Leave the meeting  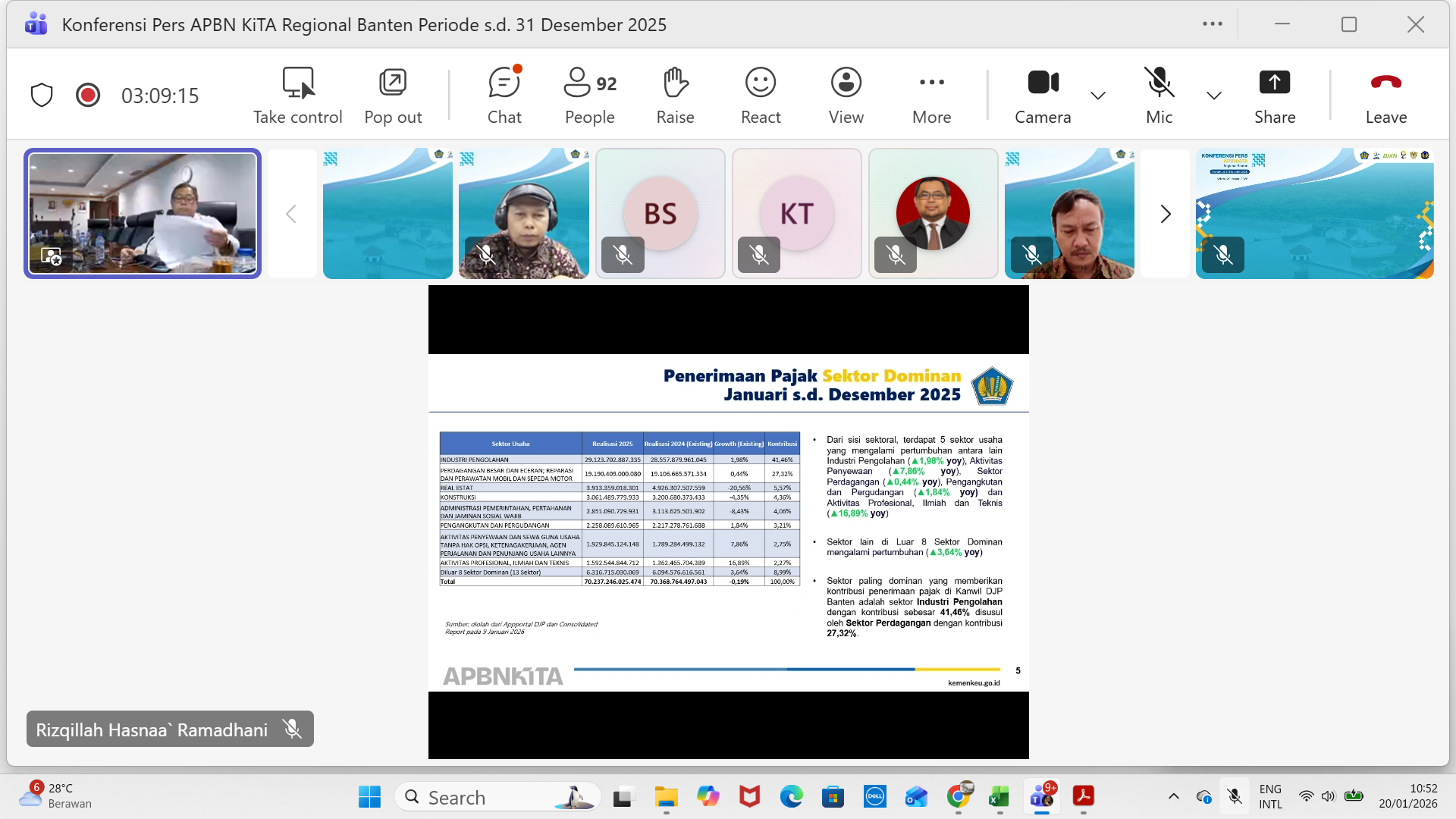(1385, 96)
